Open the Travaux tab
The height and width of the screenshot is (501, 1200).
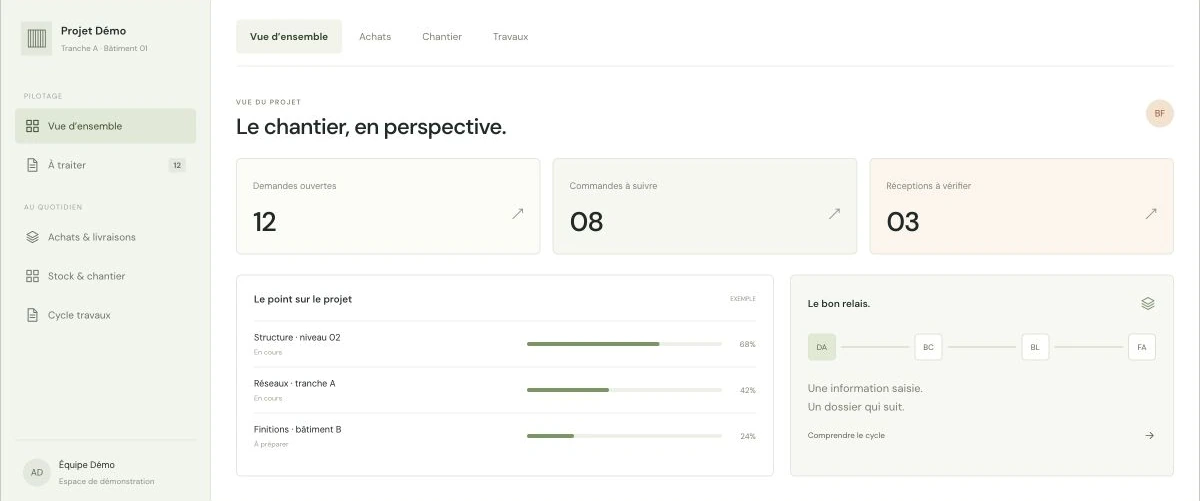pos(510,37)
